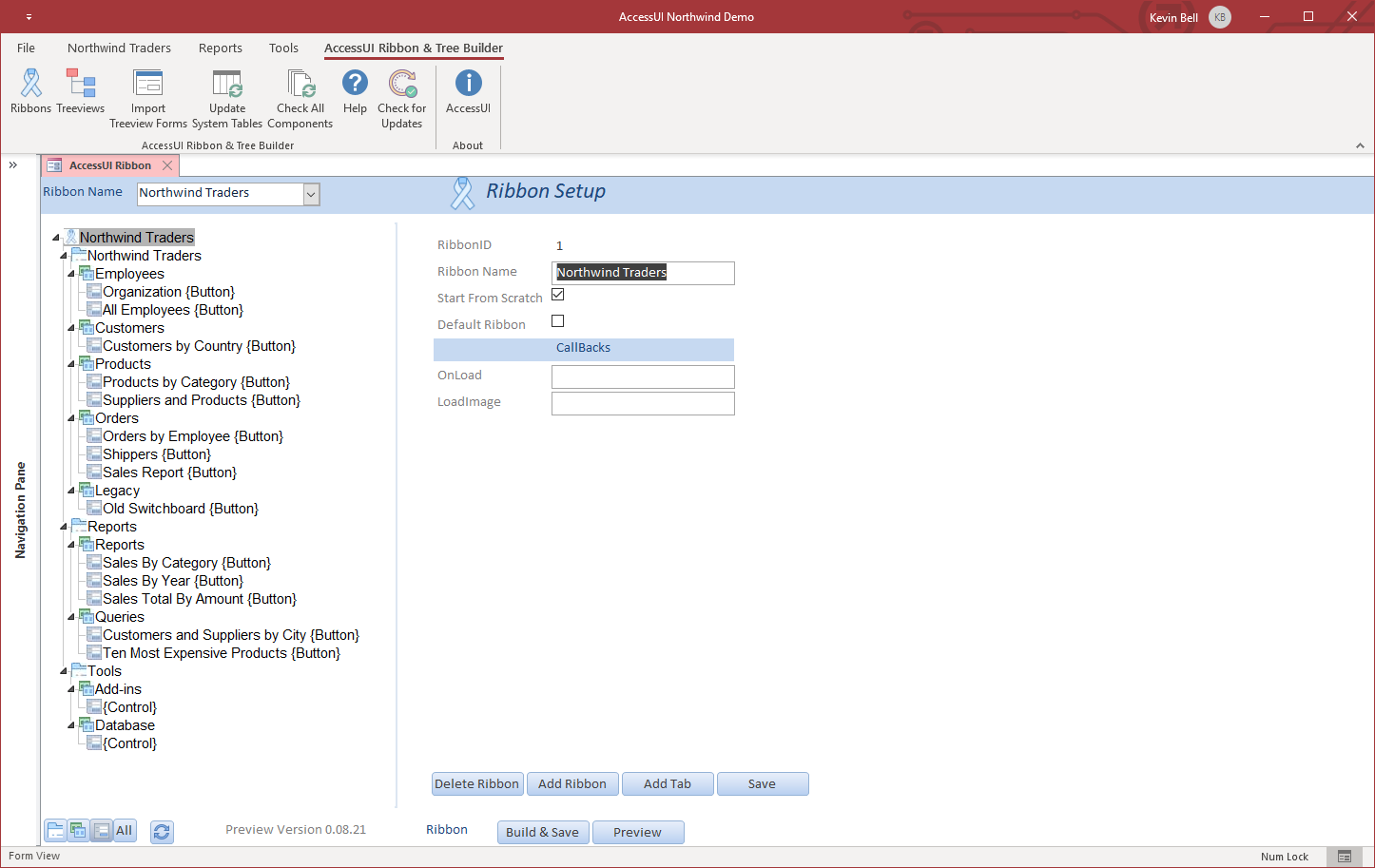Click the refresh tree icon at bottom
The height and width of the screenshot is (868, 1375).
(x=162, y=832)
